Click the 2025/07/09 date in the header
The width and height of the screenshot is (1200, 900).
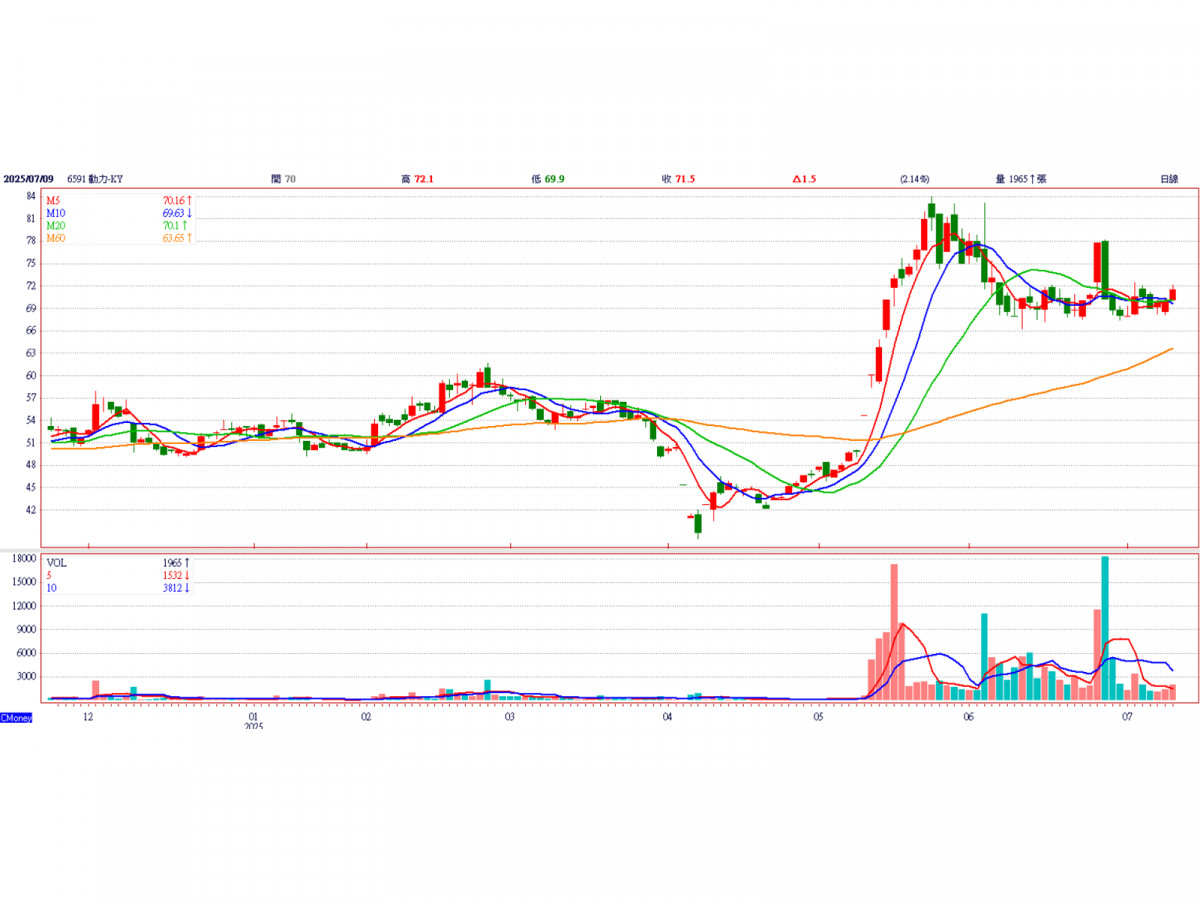[x=27, y=179]
